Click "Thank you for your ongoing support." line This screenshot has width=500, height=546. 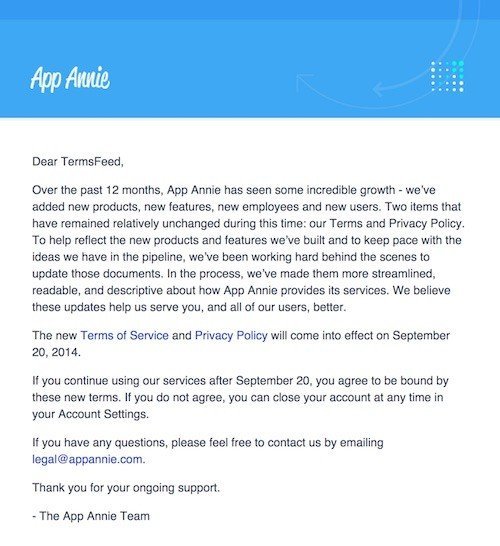126,488
